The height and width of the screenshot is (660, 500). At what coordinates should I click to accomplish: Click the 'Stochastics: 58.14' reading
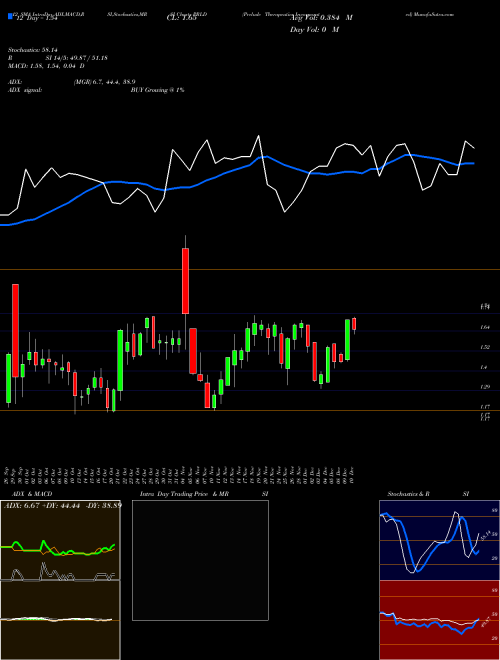(33, 50)
